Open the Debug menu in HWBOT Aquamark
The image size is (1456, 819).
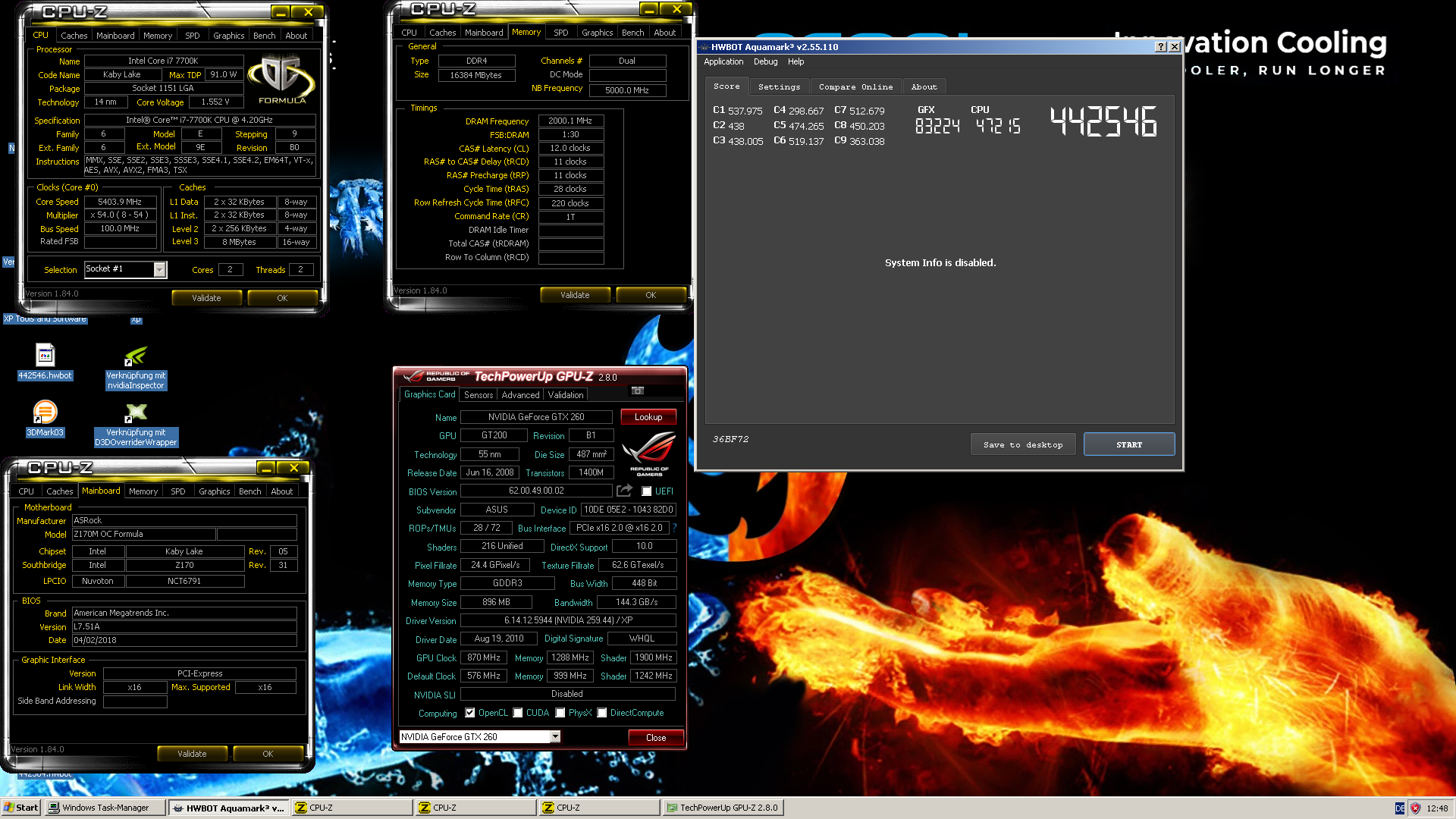coord(765,62)
